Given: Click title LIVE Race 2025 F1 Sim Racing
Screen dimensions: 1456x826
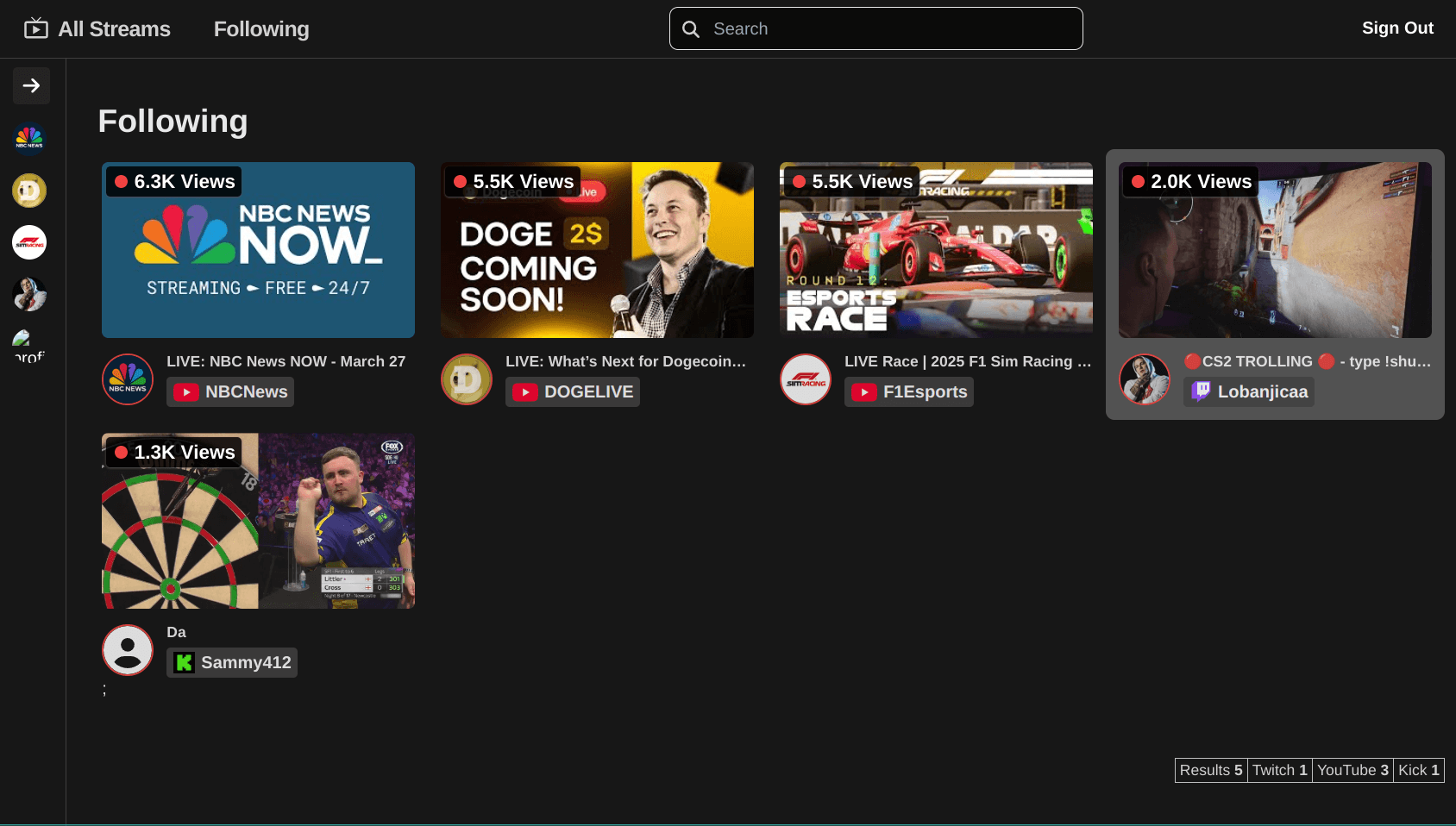Looking at the screenshot, I should pos(968,361).
